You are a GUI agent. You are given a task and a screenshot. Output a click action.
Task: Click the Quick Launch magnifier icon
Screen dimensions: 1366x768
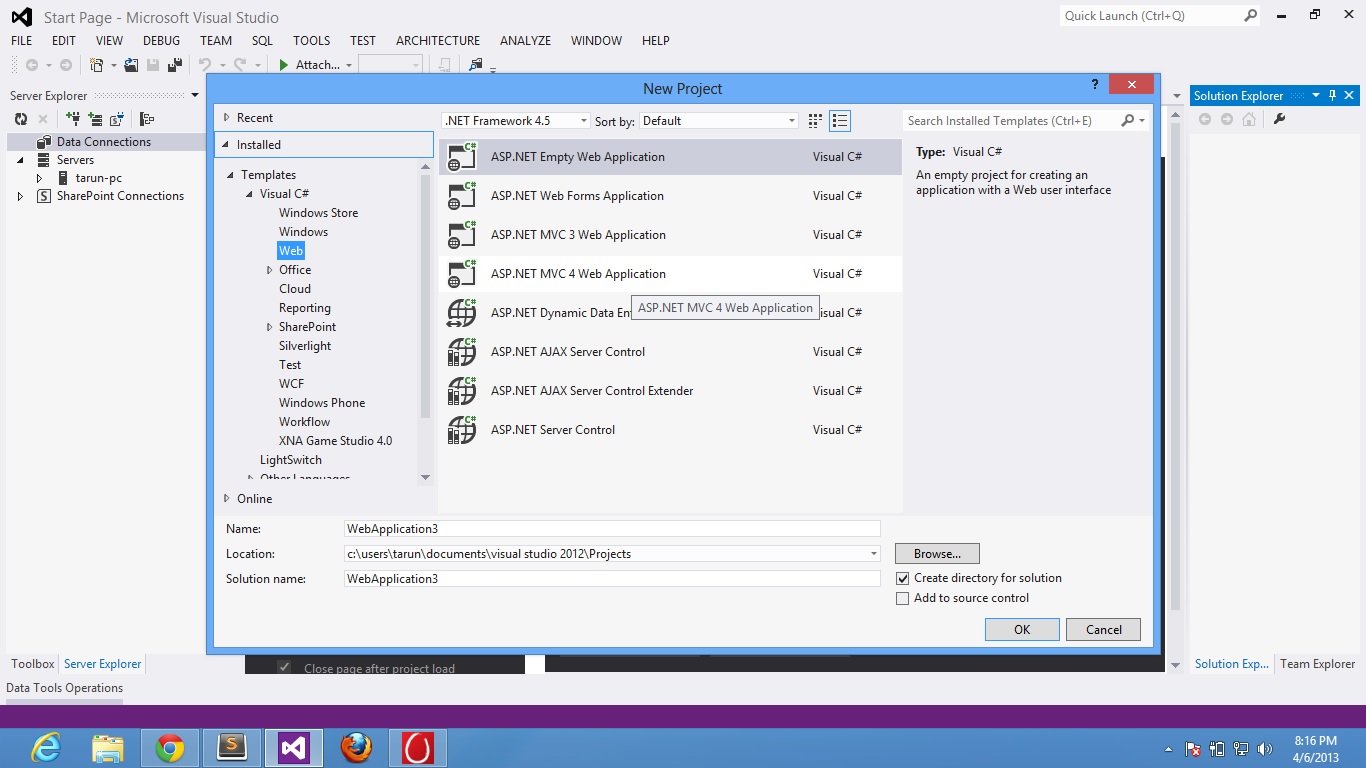[x=1250, y=16]
